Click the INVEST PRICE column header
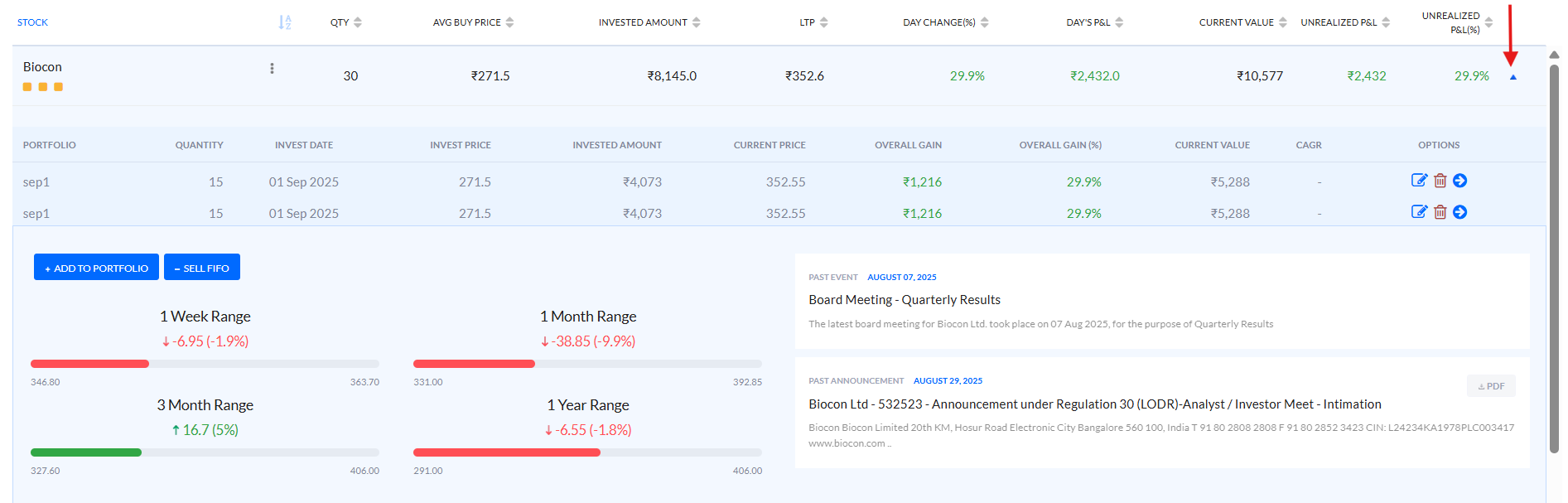Viewport: 1568px width, 503px height. point(461,145)
